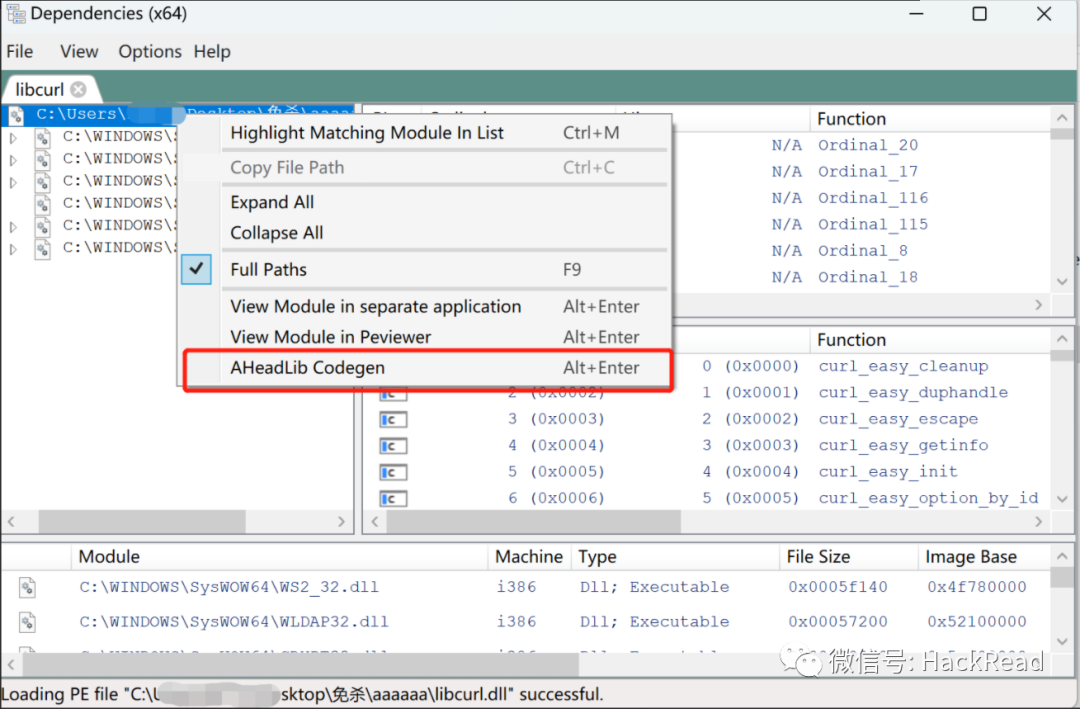Select AHeadLib Codegen from context menu

pyautogui.click(x=307, y=368)
